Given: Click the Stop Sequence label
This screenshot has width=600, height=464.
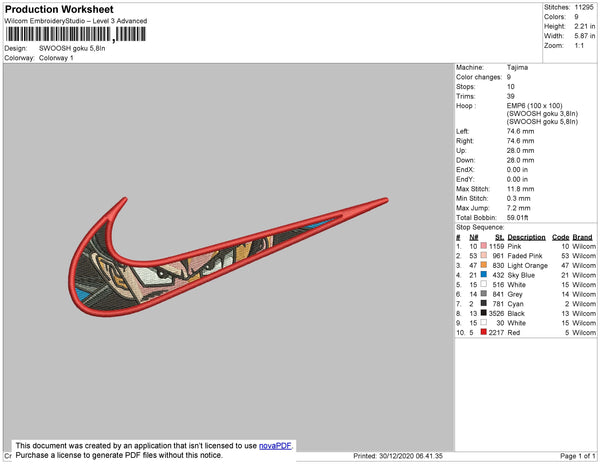Looking at the screenshot, I should [x=480, y=227].
